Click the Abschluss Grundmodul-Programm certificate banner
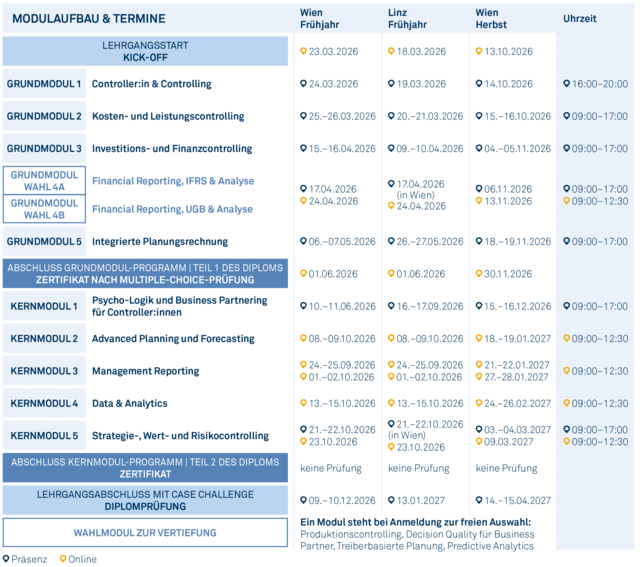Viewport: 640px width, 567px height. (x=145, y=274)
